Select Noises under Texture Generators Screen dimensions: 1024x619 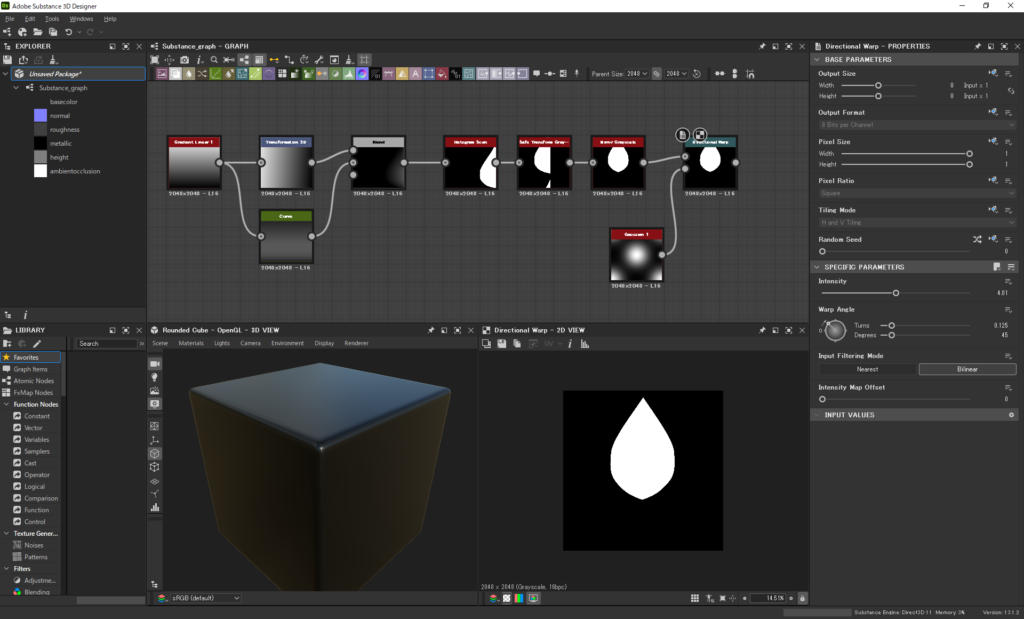pos(34,545)
